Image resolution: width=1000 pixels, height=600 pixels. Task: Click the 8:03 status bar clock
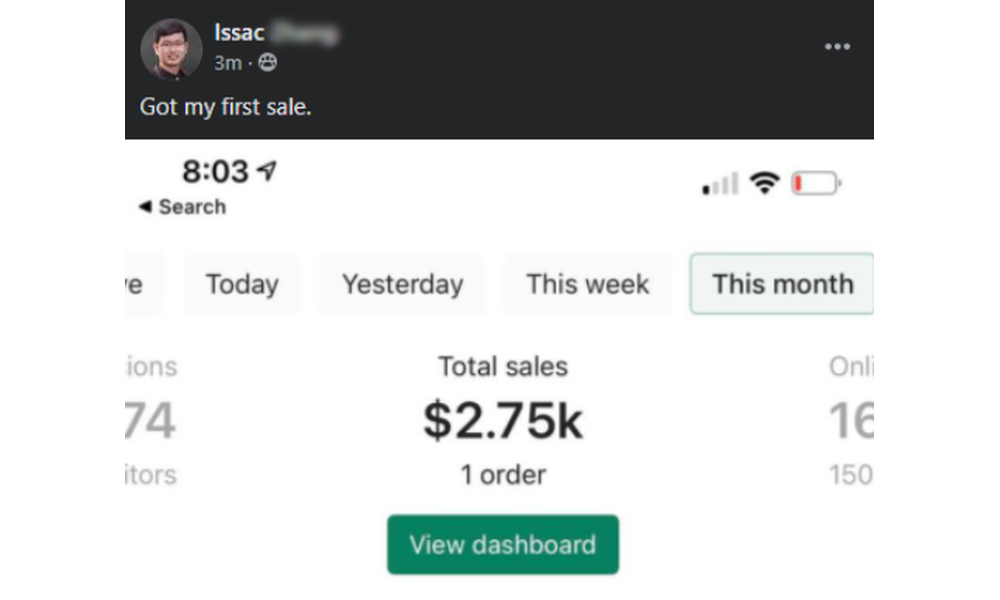point(214,172)
